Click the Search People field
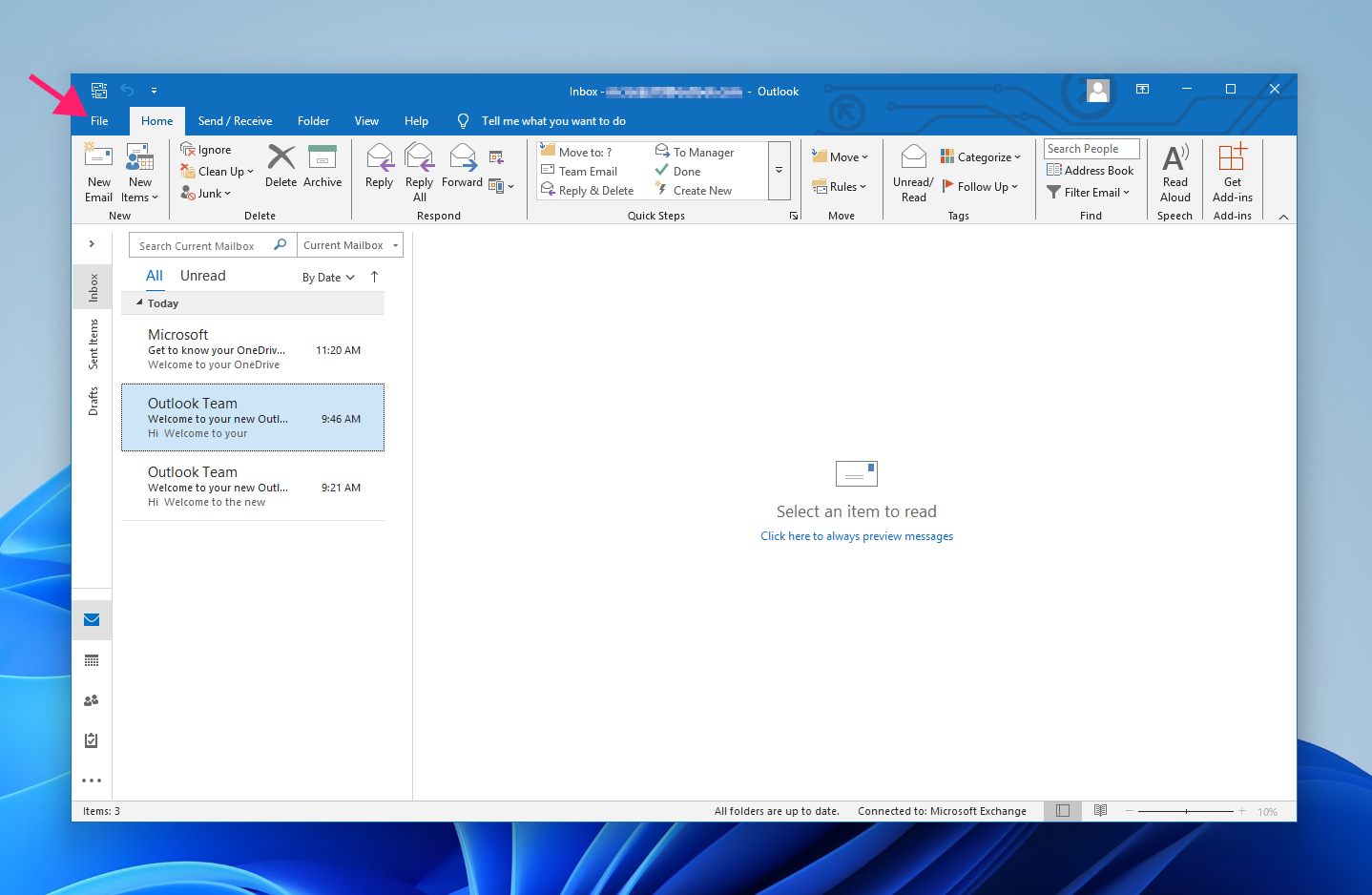 [1091, 149]
